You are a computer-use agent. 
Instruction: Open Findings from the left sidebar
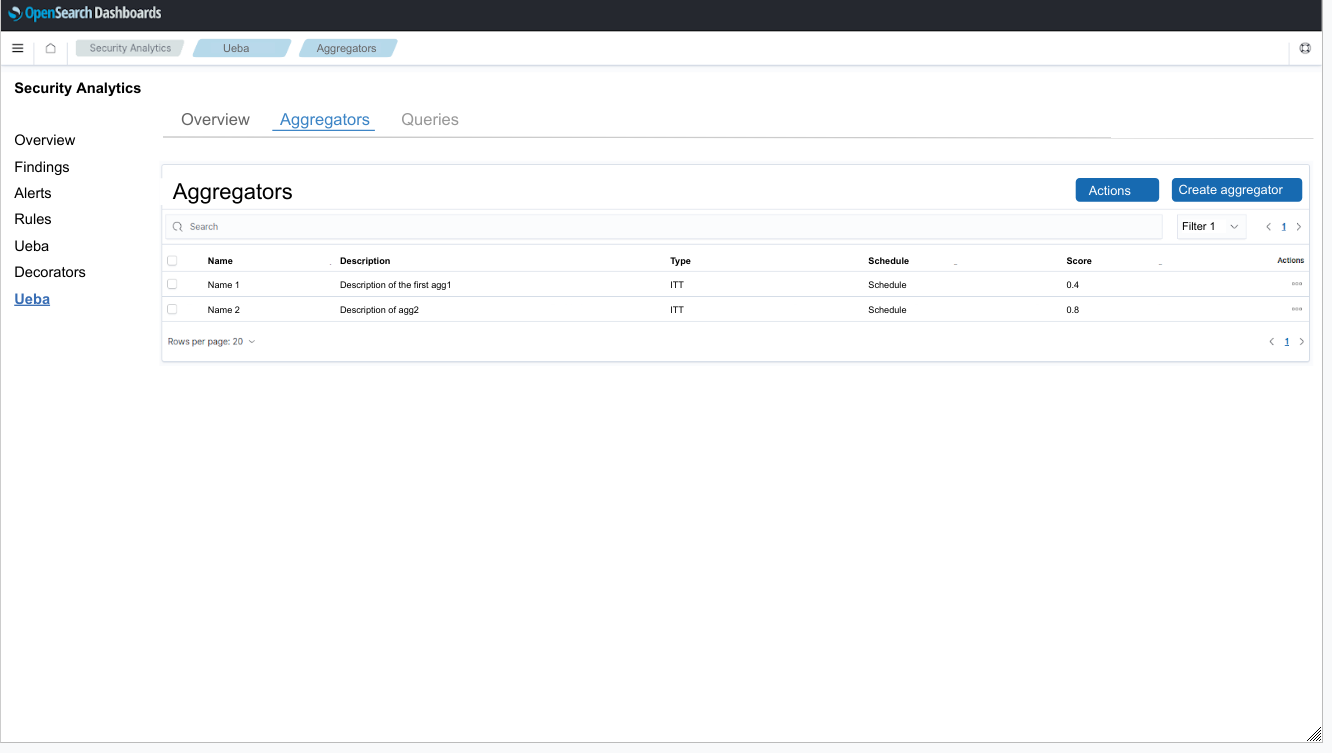[x=41, y=166]
